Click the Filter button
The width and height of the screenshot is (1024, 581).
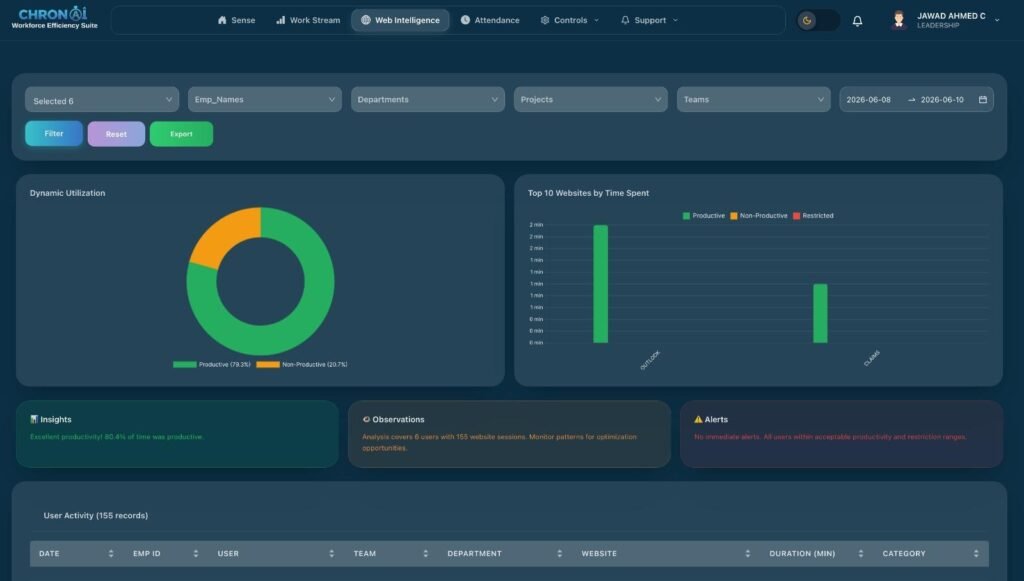(54, 133)
